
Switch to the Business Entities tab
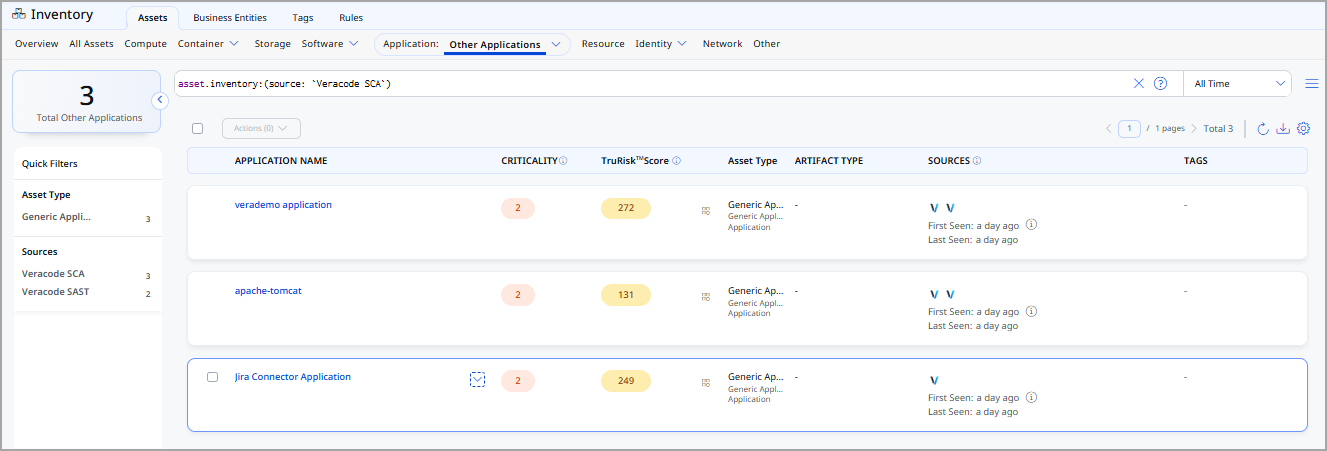click(230, 18)
